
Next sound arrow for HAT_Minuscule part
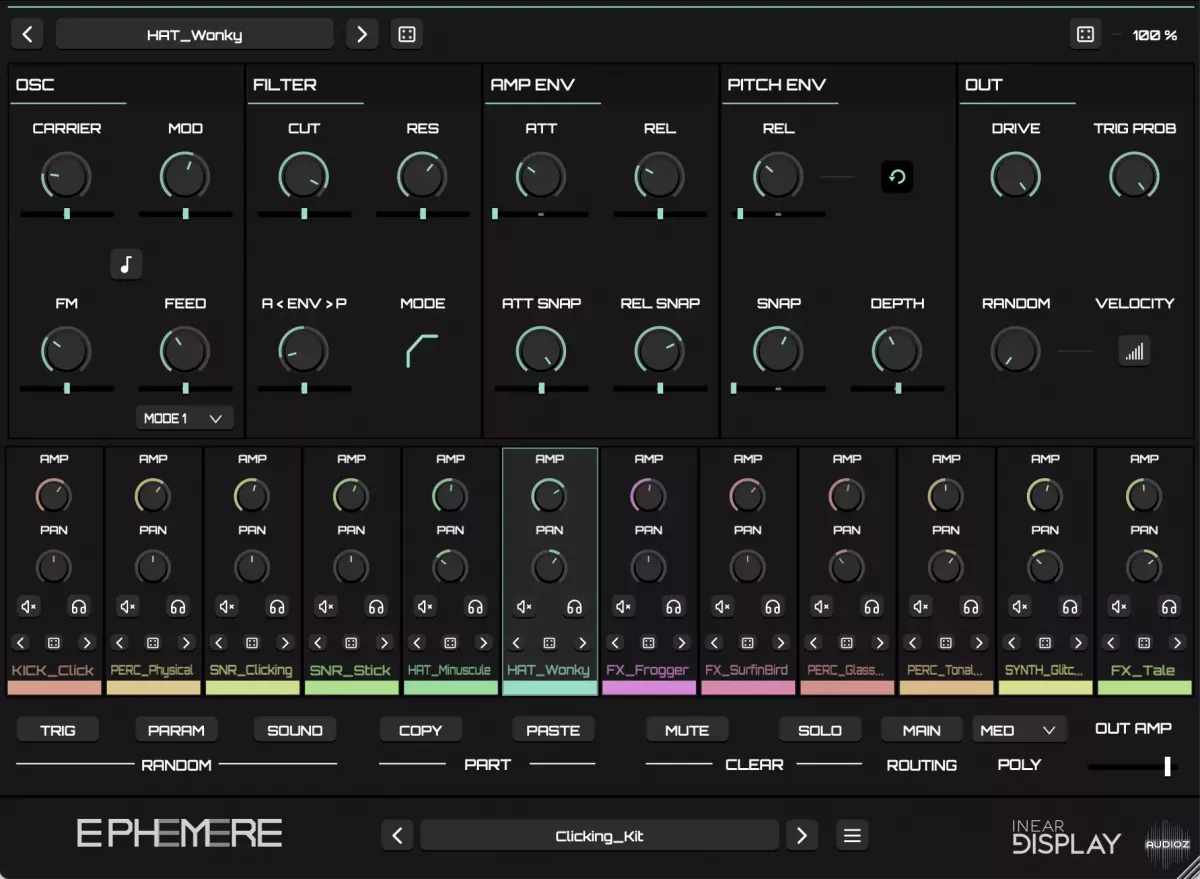pos(483,643)
